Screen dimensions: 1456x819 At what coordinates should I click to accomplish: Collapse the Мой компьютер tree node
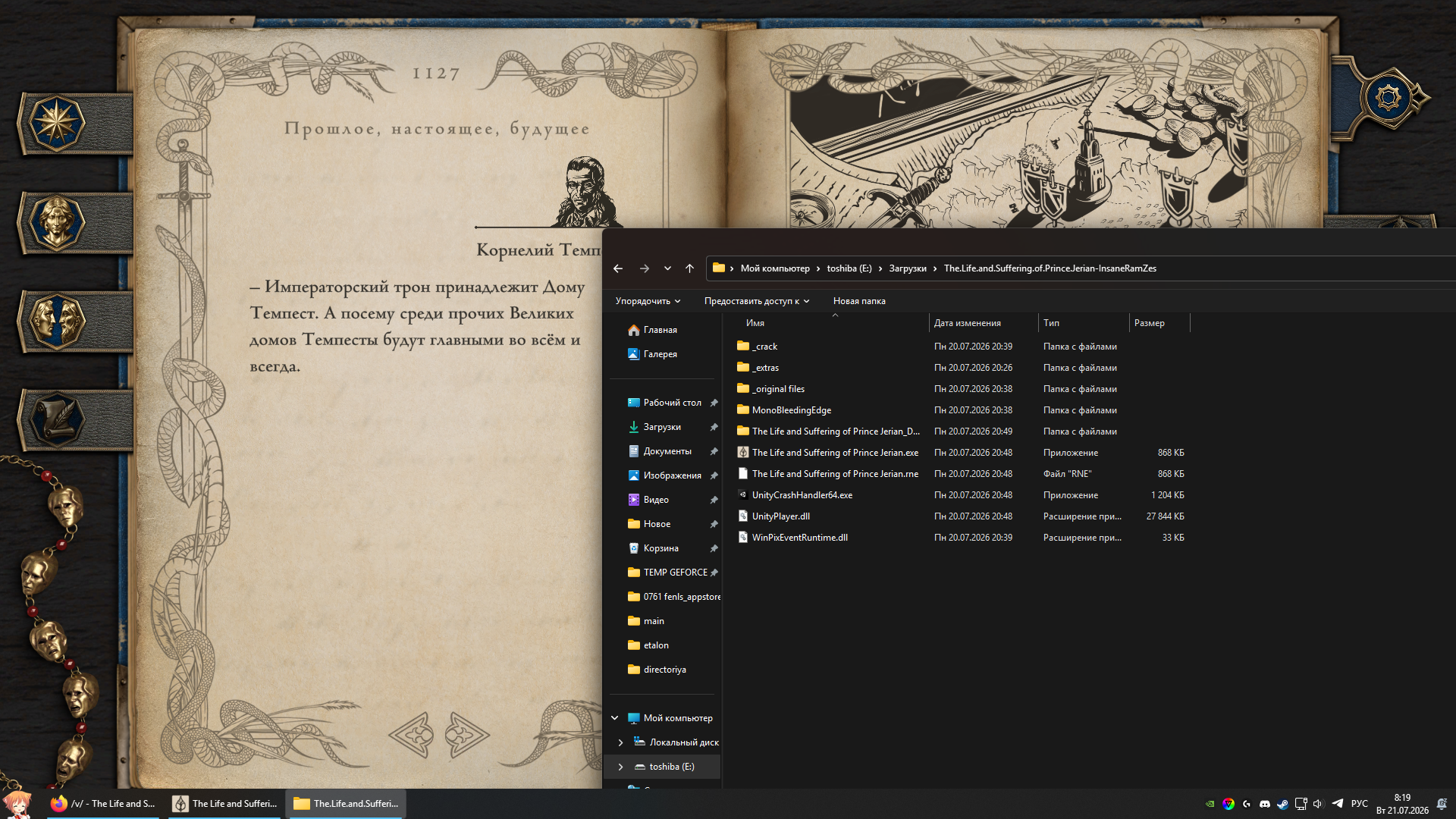pos(615,718)
